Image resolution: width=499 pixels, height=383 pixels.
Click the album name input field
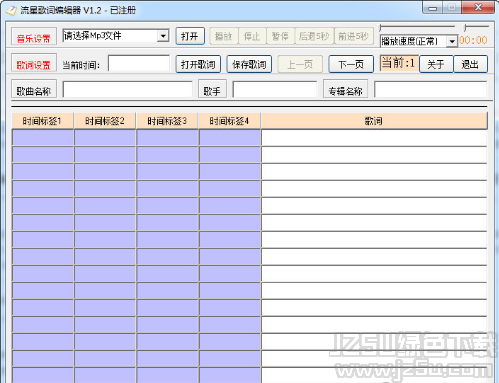click(431, 89)
